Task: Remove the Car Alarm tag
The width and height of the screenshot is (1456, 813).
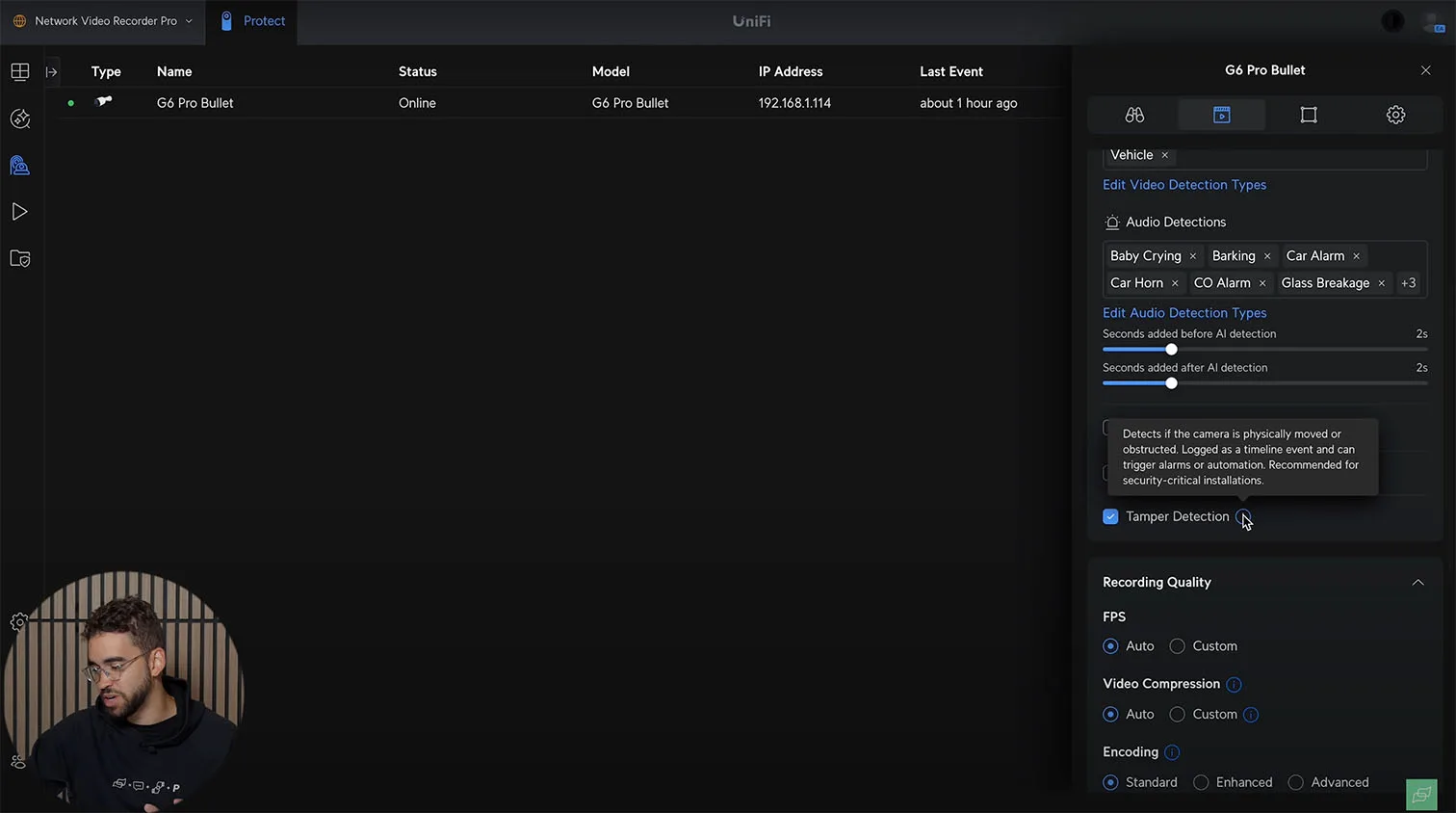Action: (1356, 256)
